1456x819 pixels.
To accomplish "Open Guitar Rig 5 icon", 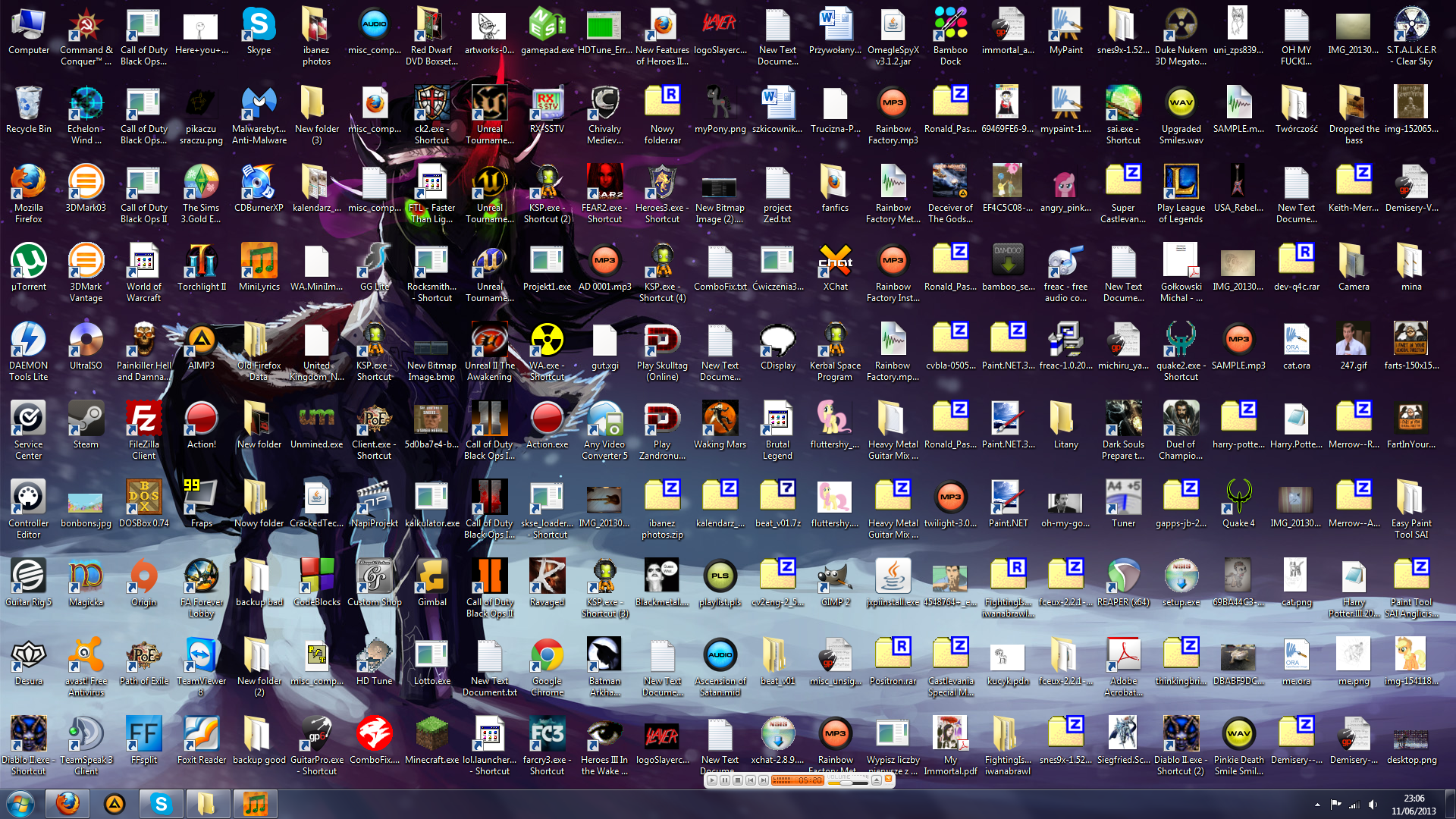I will point(28,583).
